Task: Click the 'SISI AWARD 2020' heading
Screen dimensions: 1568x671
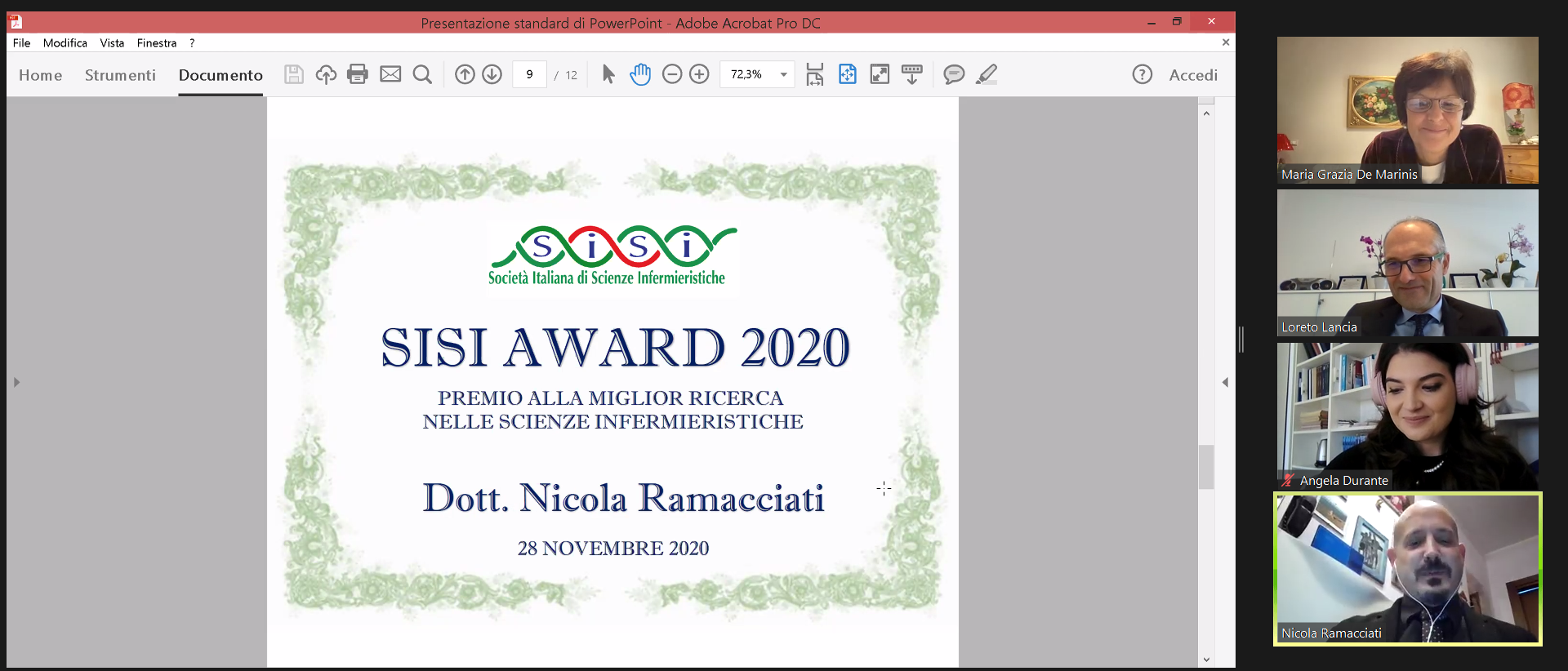Action: click(615, 347)
